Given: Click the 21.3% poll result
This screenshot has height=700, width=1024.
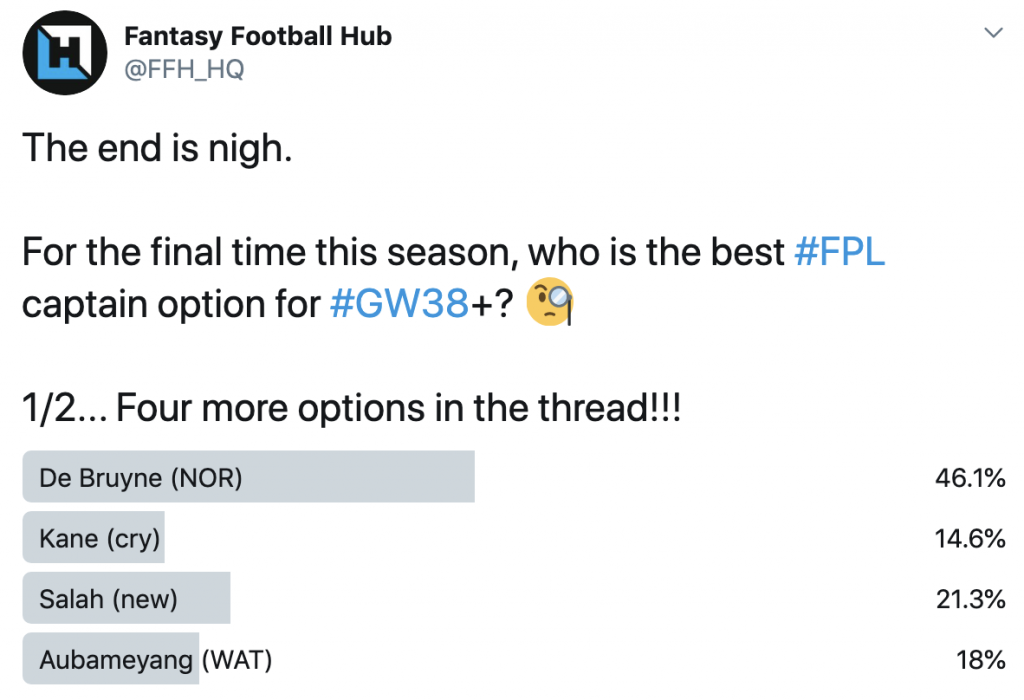Looking at the screenshot, I should (970, 599).
